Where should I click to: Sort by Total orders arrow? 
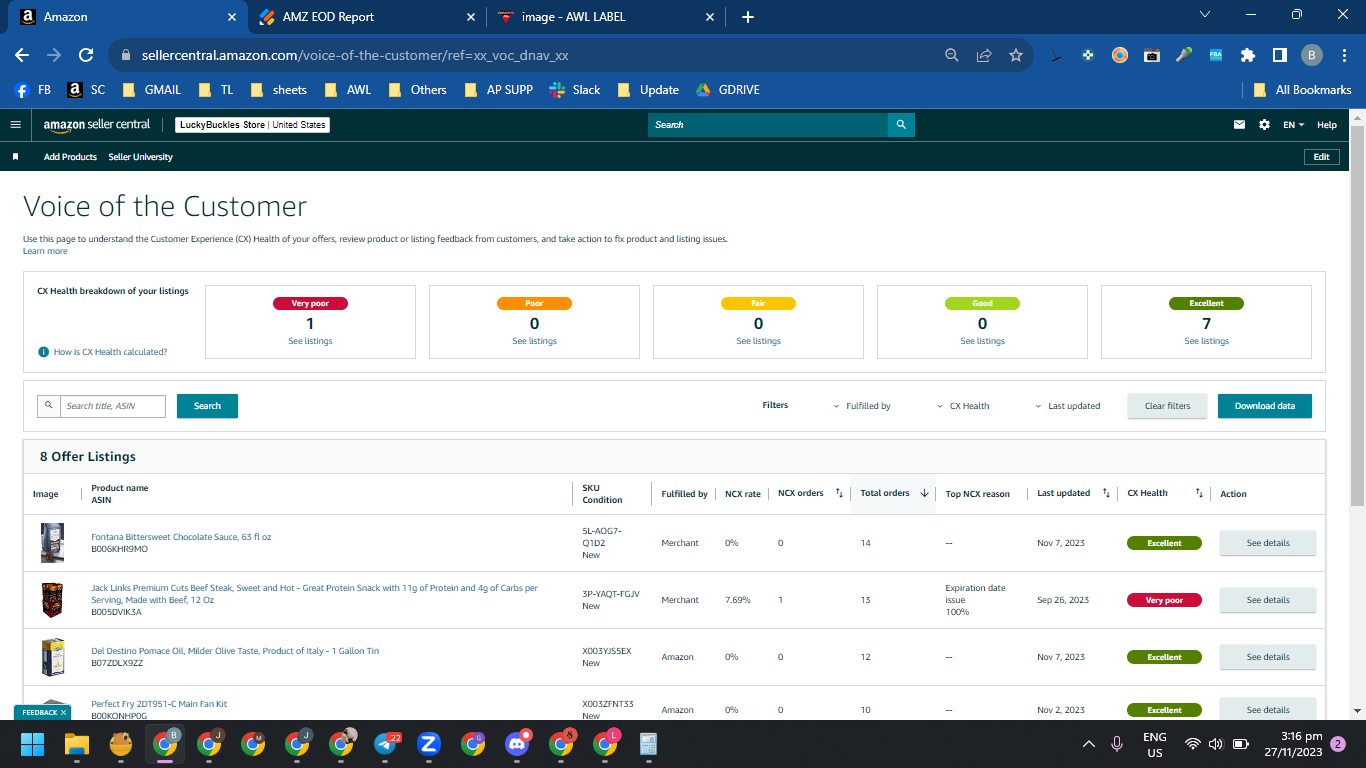(925, 493)
